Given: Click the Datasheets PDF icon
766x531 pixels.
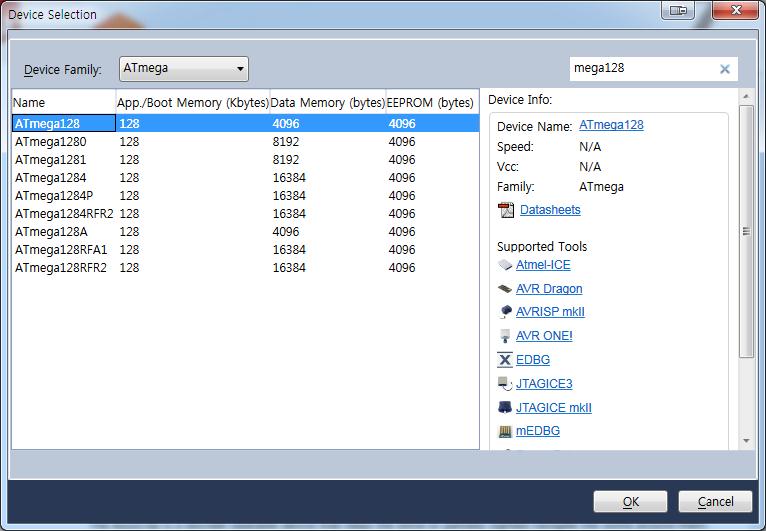Looking at the screenshot, I should click(506, 210).
